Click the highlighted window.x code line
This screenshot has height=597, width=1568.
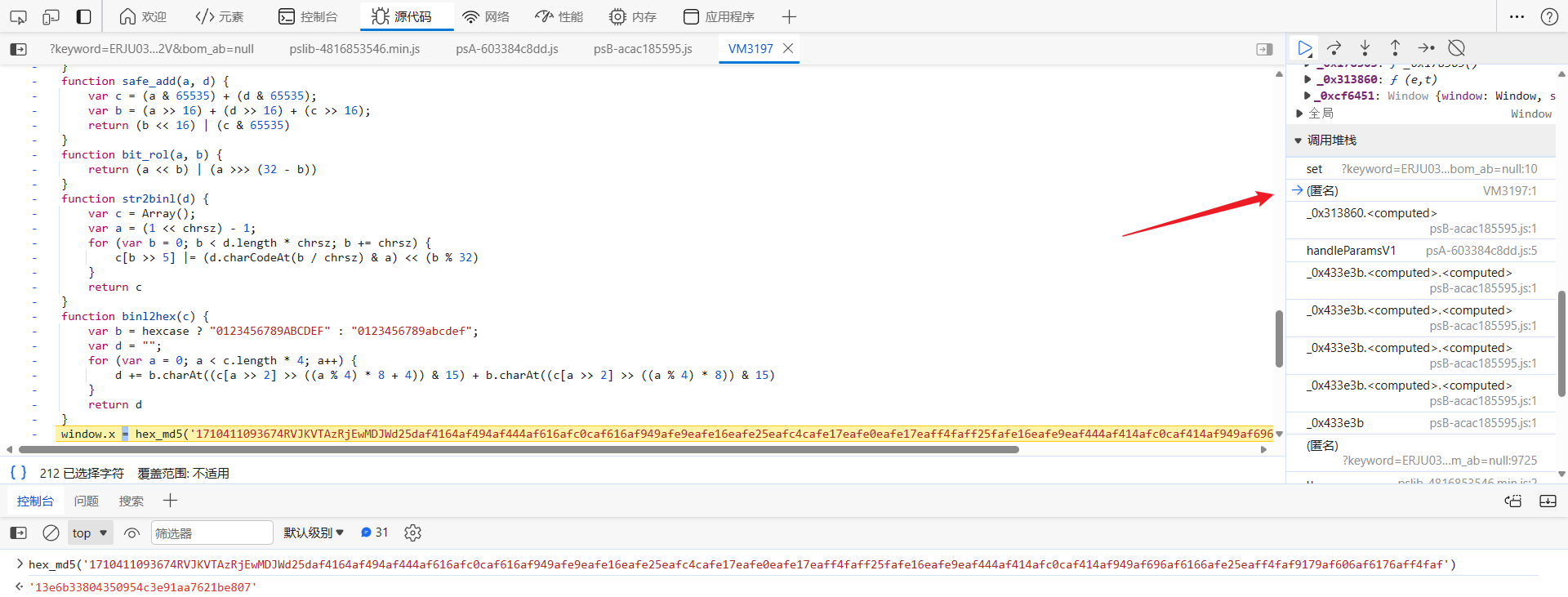click(666, 434)
